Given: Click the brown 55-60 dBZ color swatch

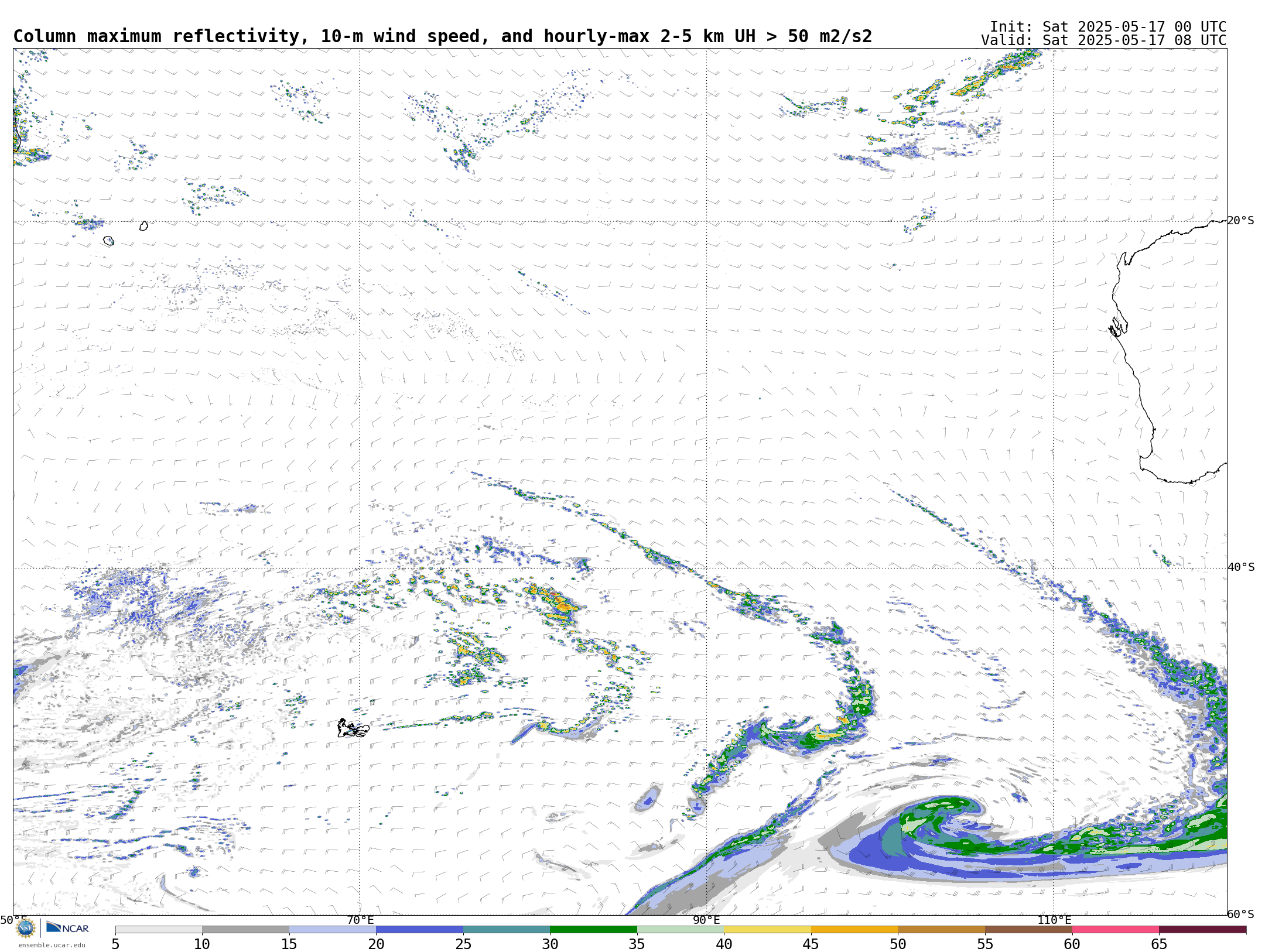Looking at the screenshot, I should (1028, 929).
